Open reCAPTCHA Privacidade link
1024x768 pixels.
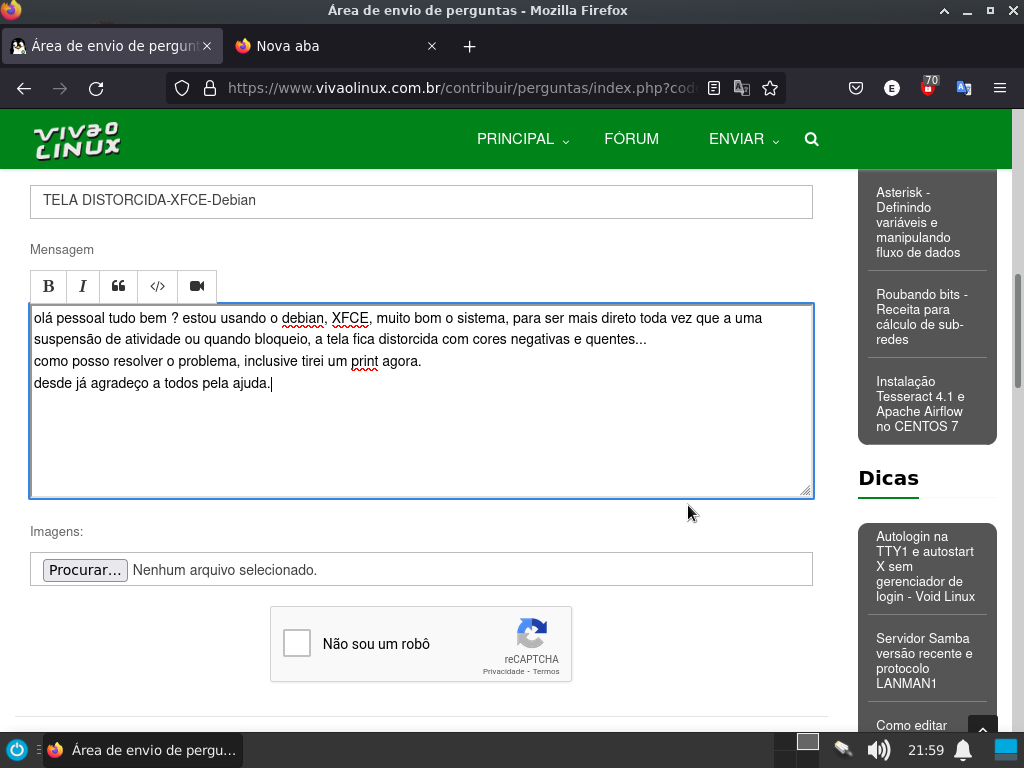pos(504,672)
